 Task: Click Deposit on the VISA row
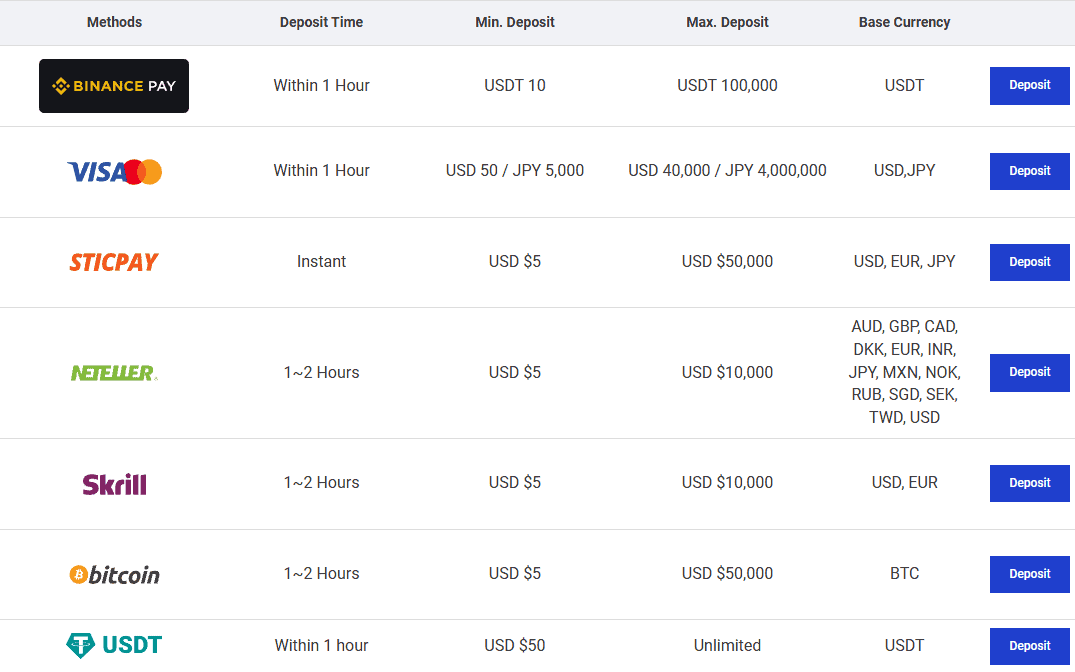click(x=1029, y=171)
